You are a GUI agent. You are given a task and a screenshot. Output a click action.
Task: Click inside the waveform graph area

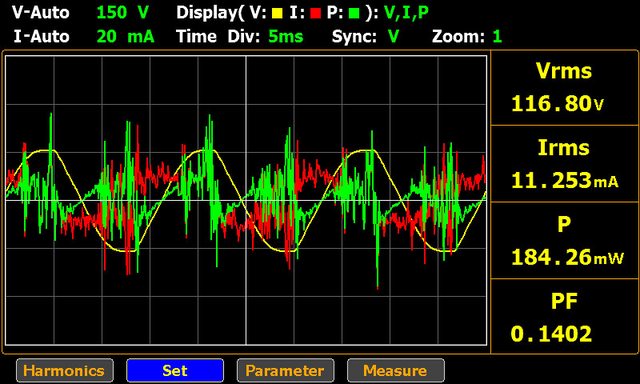[x=246, y=200]
